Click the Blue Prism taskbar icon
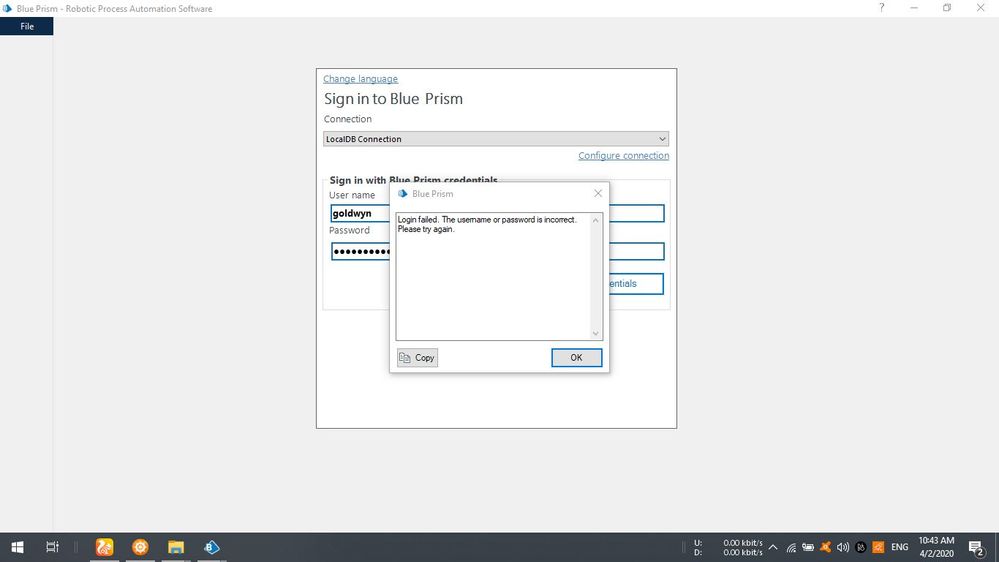Screen dimensions: 999x562 (x=212, y=547)
